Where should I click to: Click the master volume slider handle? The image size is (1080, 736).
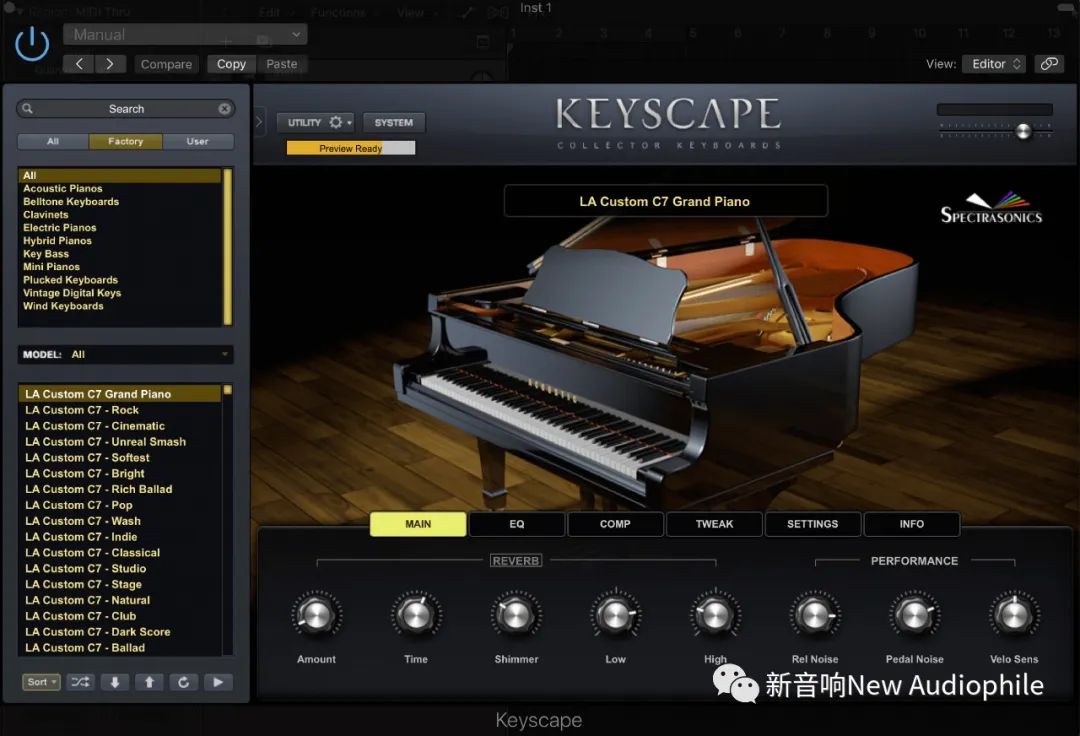[x=1023, y=132]
